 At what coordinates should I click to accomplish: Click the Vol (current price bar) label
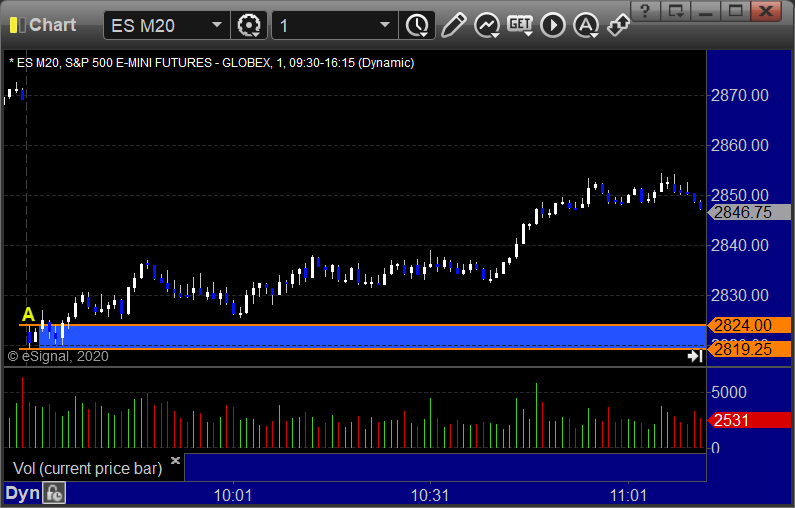87,468
